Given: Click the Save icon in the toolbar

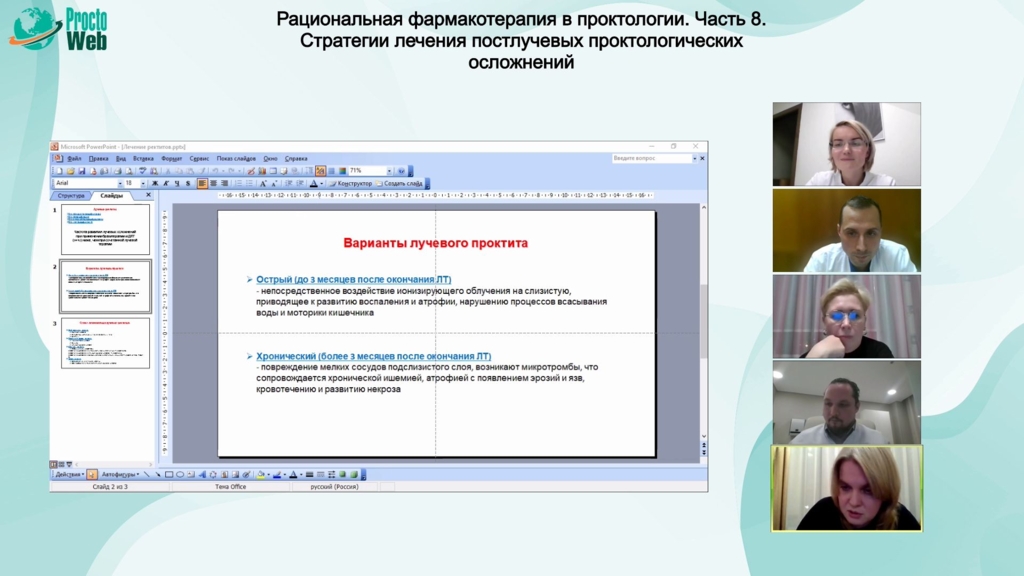Looking at the screenshot, I should click(x=80, y=171).
